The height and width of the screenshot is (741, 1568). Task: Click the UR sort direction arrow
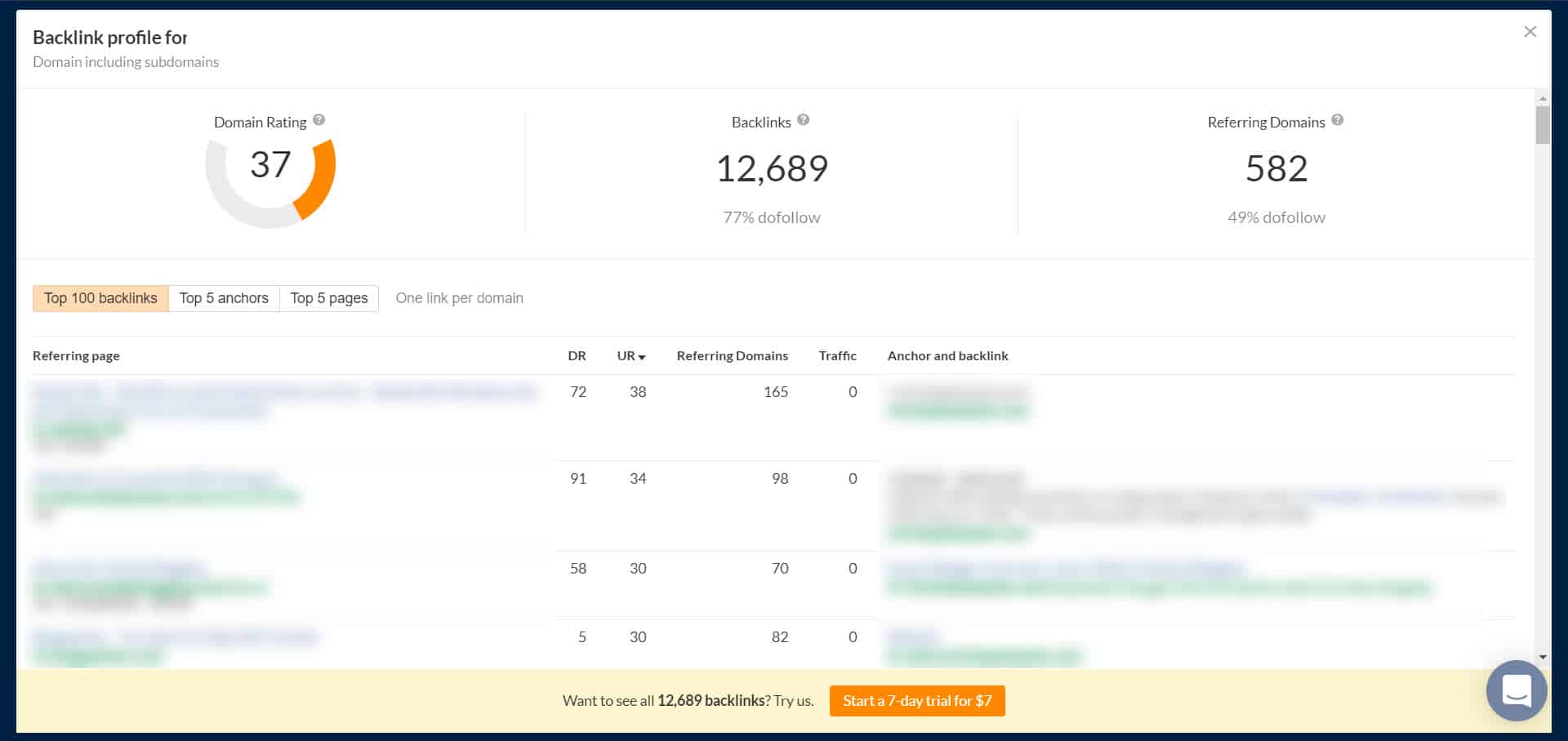[644, 357]
